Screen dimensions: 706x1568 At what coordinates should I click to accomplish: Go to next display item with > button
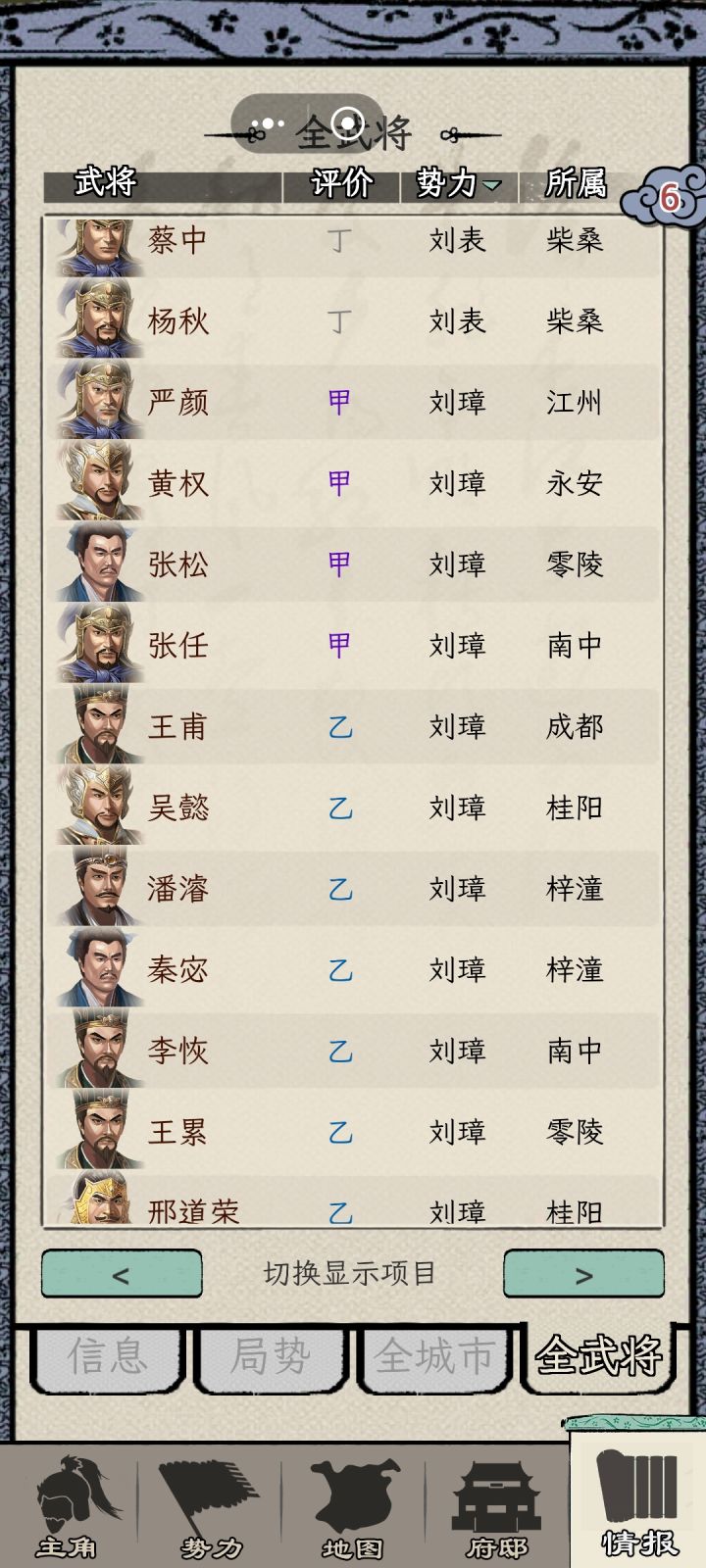pyautogui.click(x=584, y=1274)
